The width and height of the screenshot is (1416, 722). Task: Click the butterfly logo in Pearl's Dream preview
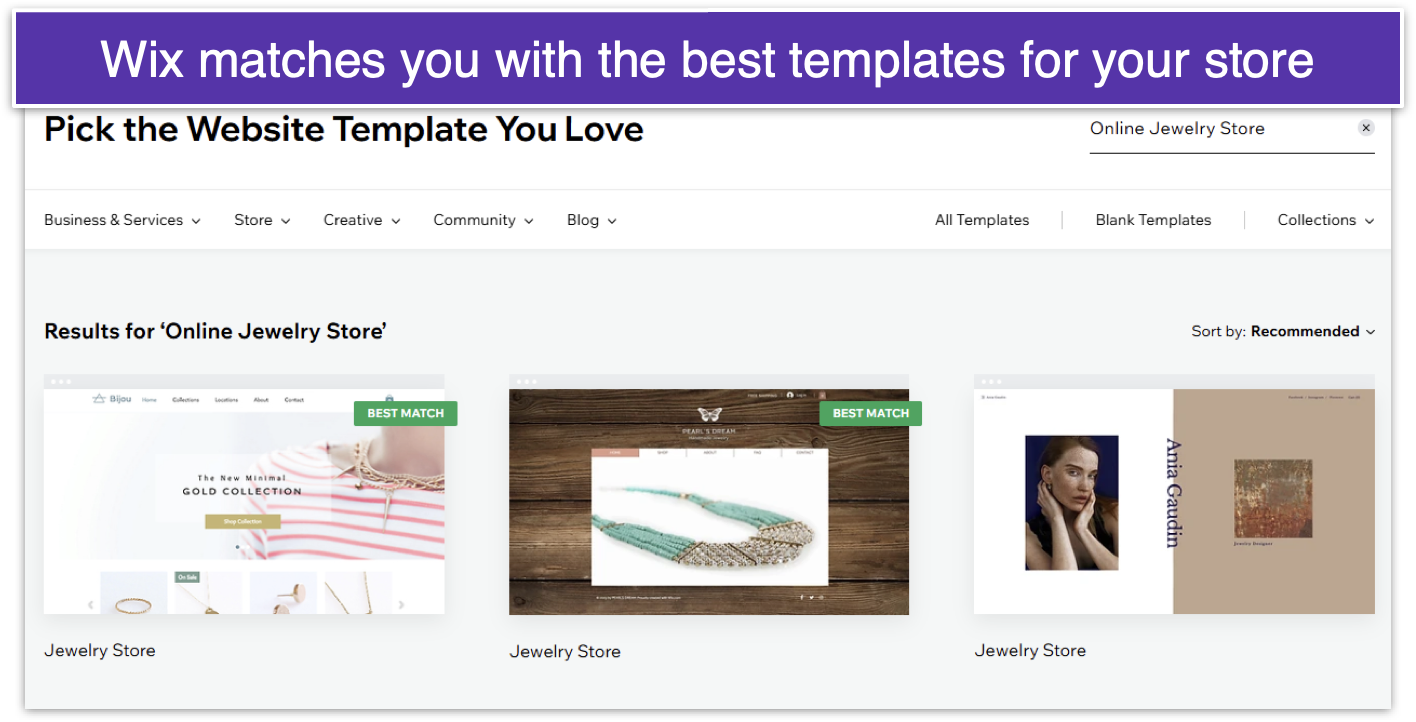(709, 414)
